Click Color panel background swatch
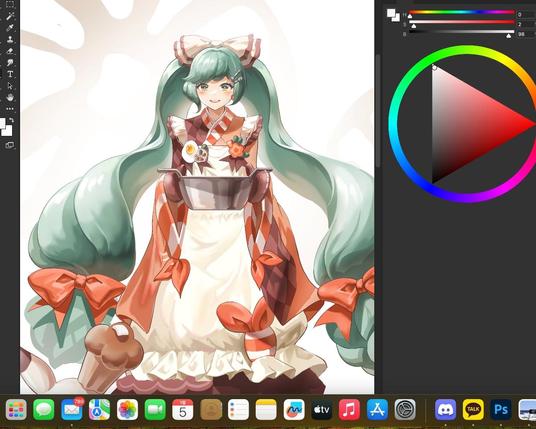Image resolution: width=536 pixels, height=429 pixels. click(396, 18)
